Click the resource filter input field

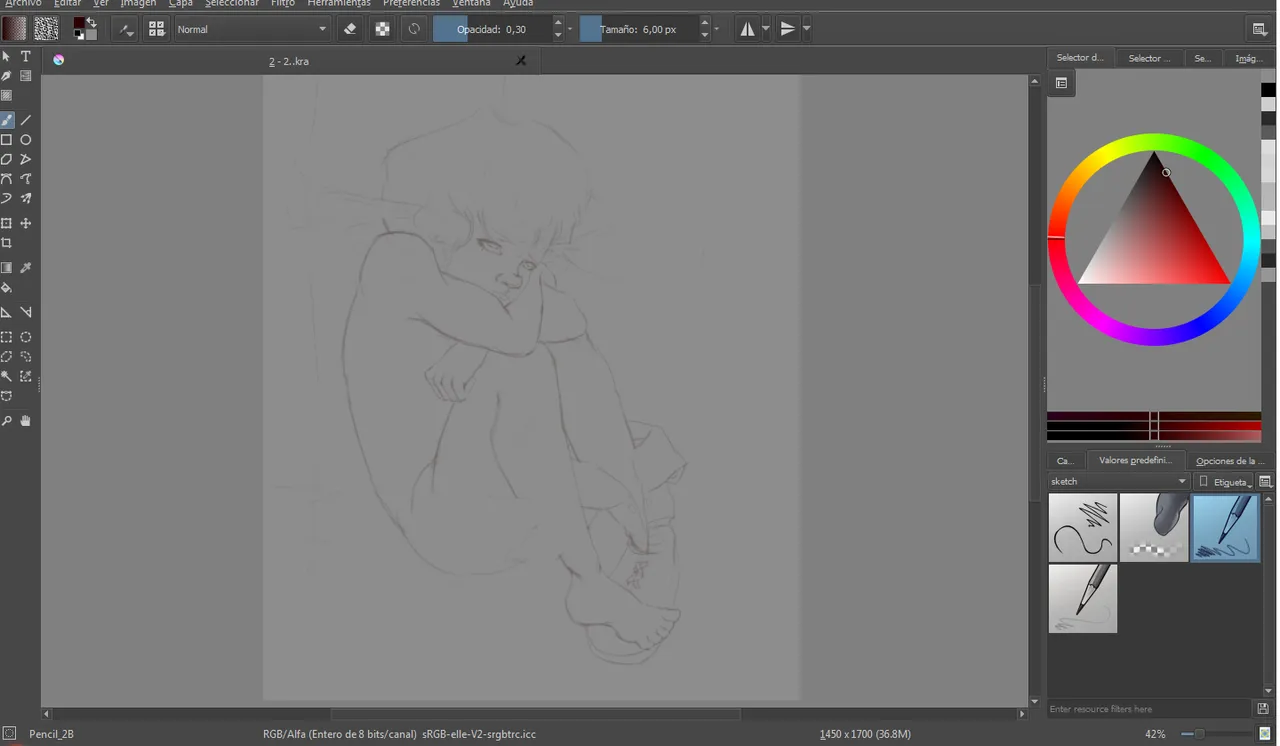point(1150,709)
